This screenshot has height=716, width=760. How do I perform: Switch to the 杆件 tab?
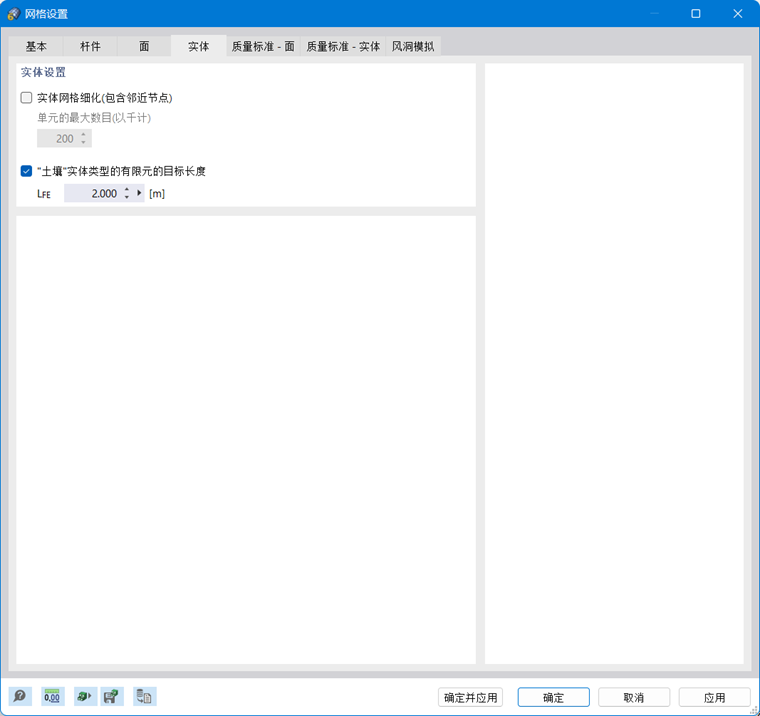pos(90,46)
